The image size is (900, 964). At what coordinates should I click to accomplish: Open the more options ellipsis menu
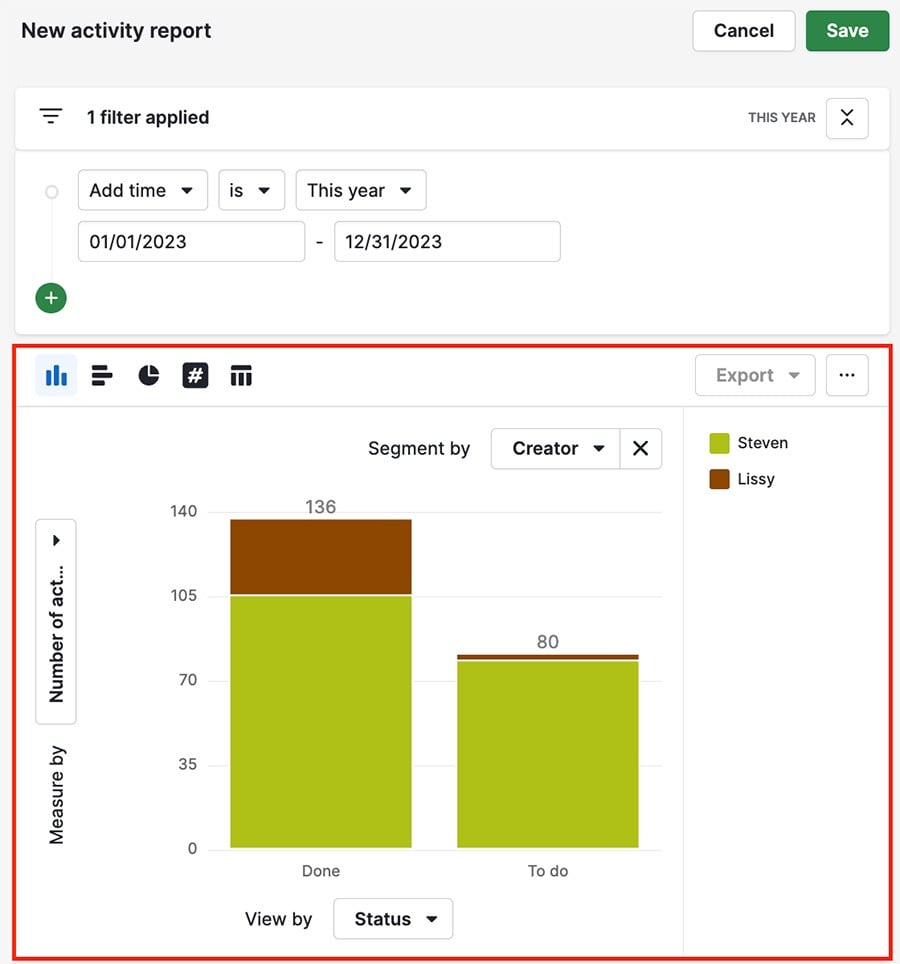click(847, 375)
